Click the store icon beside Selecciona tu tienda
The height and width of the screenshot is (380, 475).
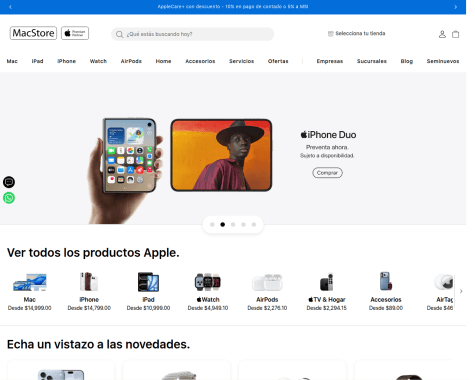pos(331,34)
